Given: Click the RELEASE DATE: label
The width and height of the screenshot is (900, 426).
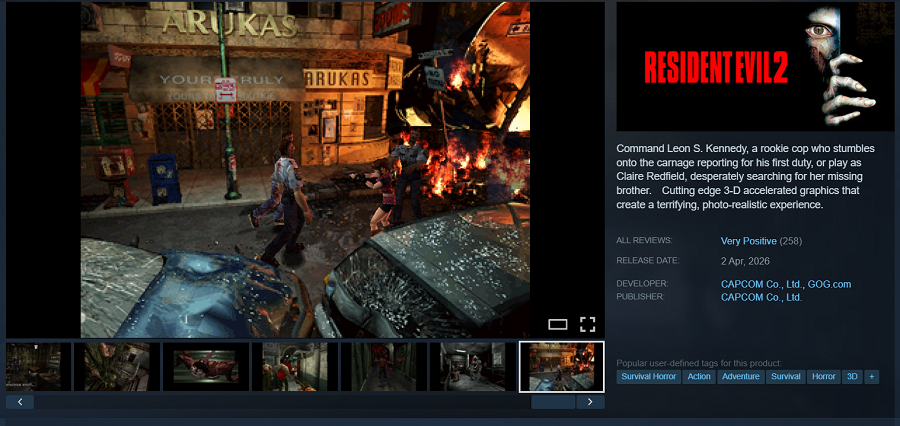Looking at the screenshot, I should click(647, 260).
